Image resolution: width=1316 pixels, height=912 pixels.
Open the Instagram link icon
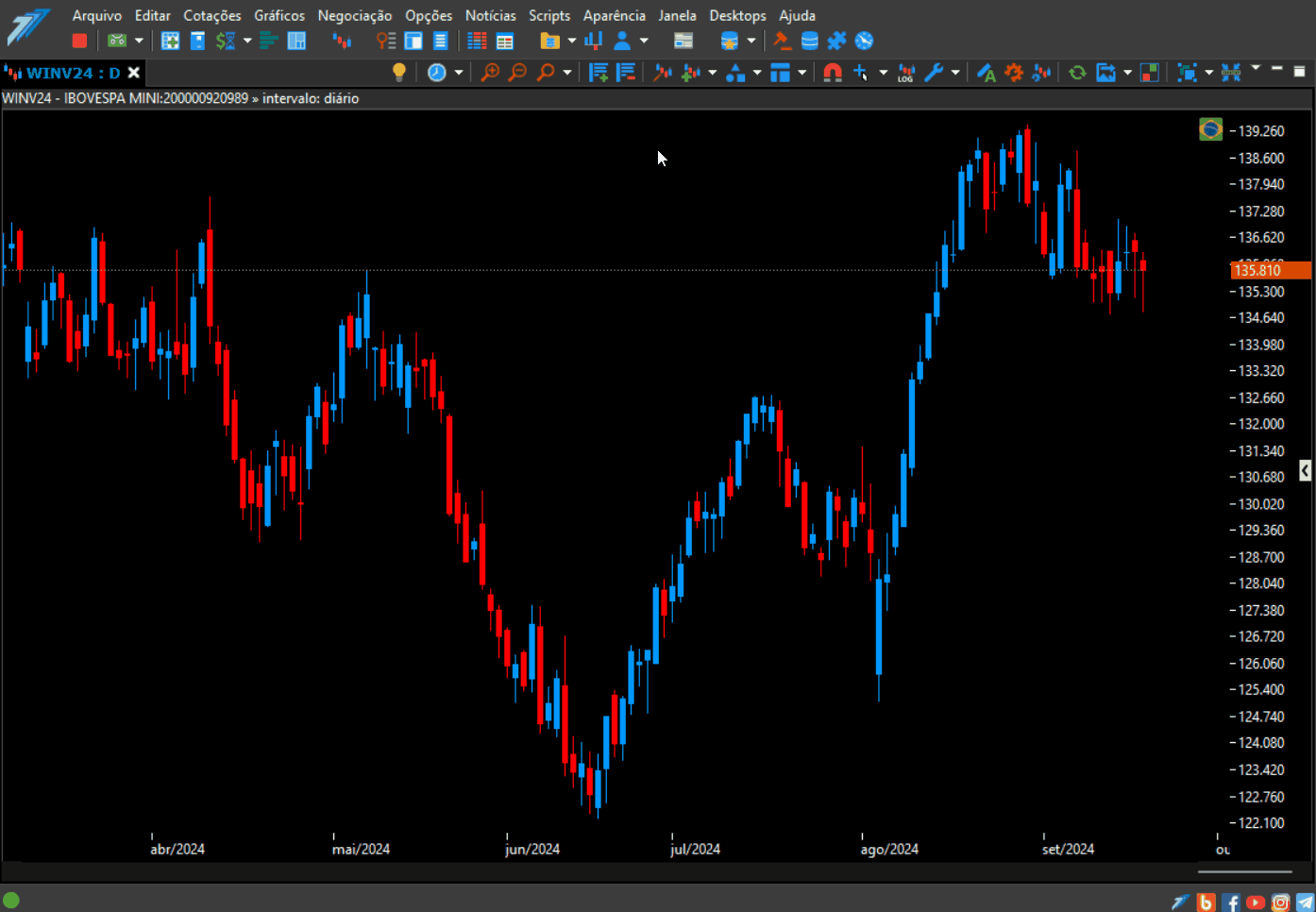[1280, 903]
